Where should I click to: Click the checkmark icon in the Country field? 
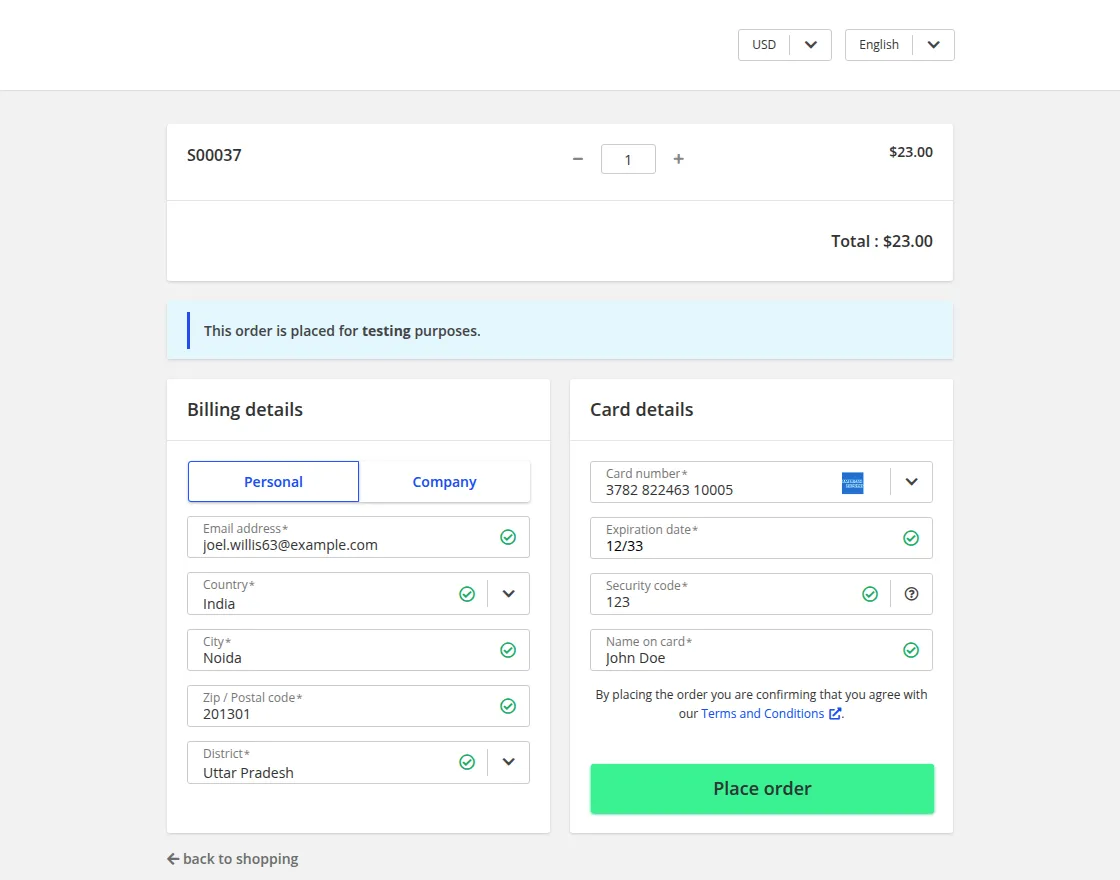[467, 593]
